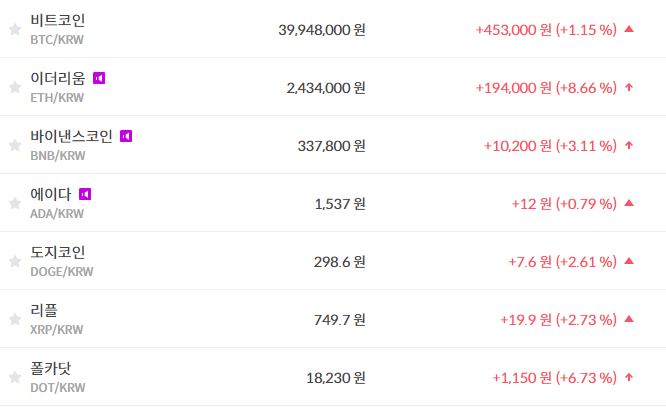
Task: Click the 이더리움 price 2,434,000 원
Action: pyautogui.click(x=326, y=87)
